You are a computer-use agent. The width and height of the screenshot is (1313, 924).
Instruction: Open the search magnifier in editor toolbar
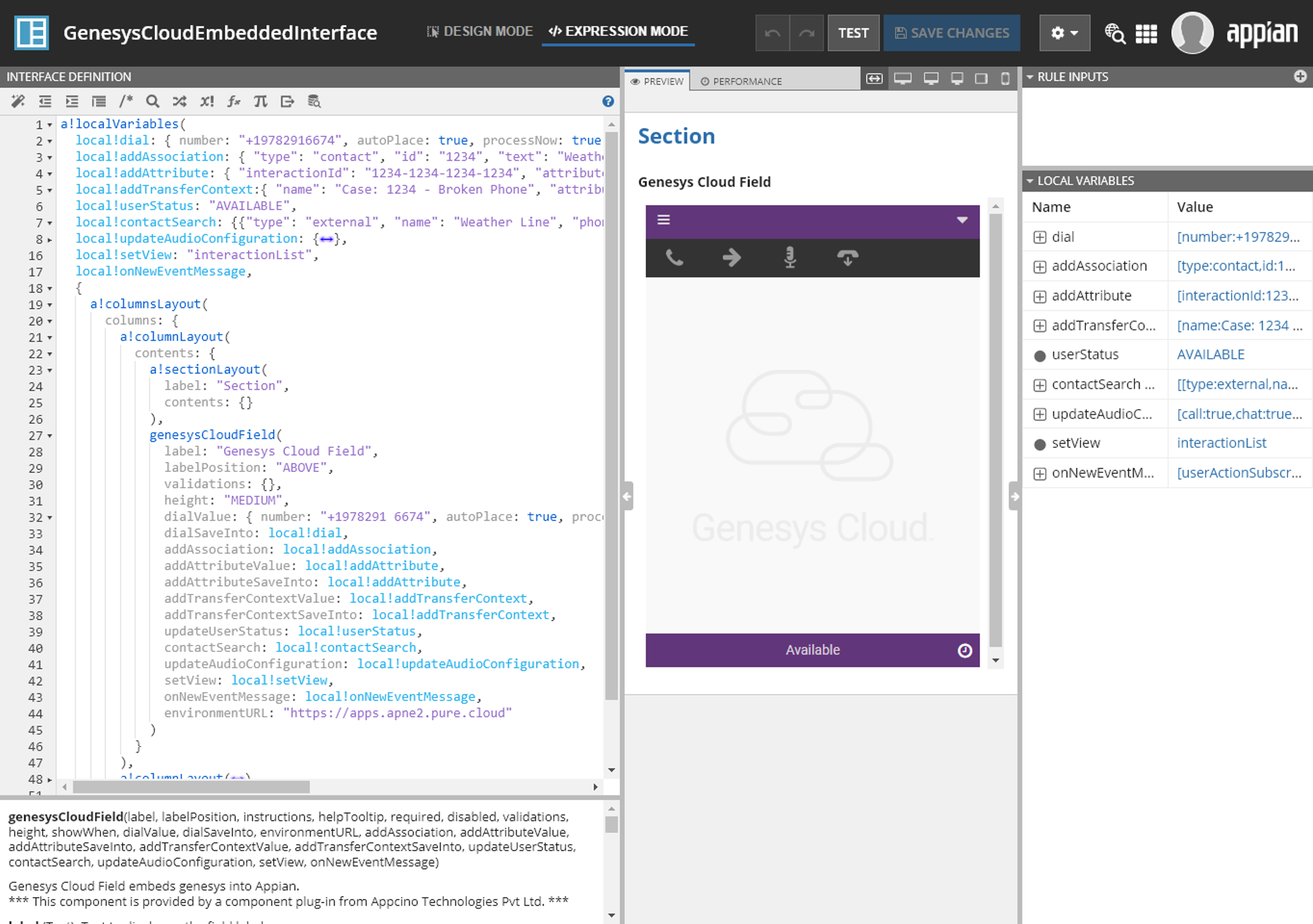[x=152, y=101]
